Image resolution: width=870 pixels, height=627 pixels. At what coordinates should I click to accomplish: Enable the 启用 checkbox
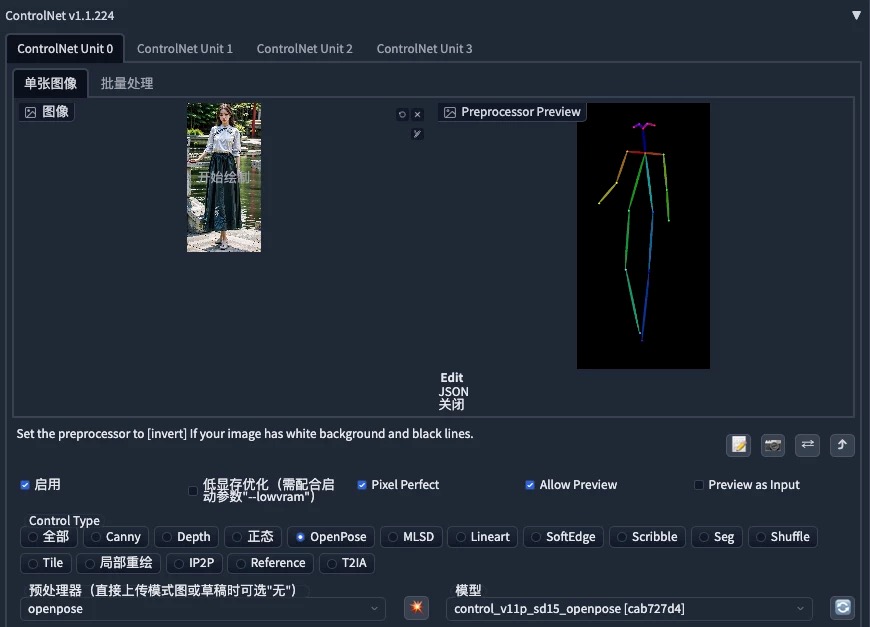(x=25, y=485)
